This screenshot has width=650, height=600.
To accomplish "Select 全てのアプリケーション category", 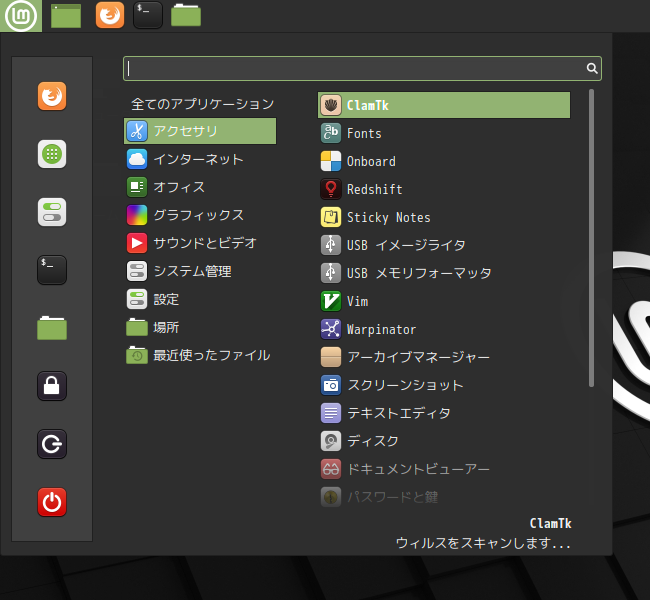I will click(x=200, y=104).
